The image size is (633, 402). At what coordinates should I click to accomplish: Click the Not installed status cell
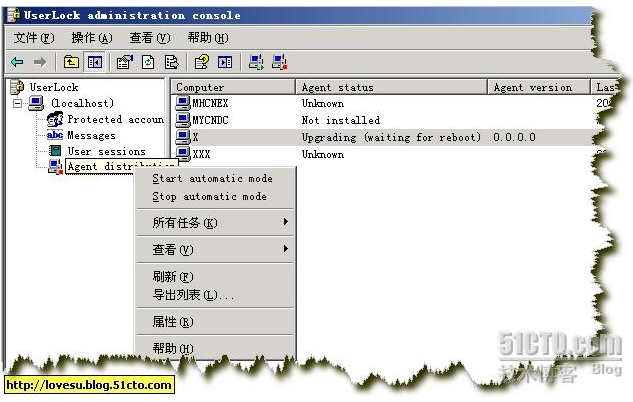tap(341, 120)
